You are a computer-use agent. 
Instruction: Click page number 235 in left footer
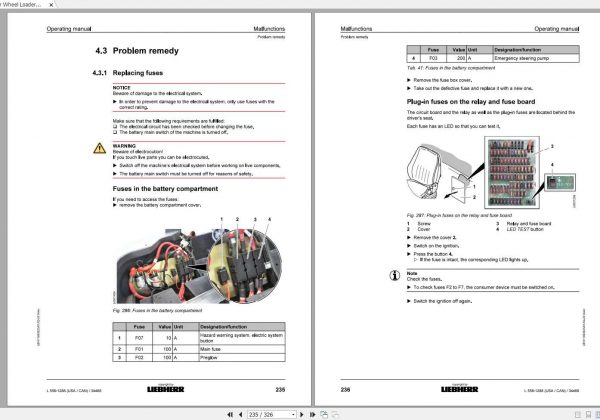(280, 390)
